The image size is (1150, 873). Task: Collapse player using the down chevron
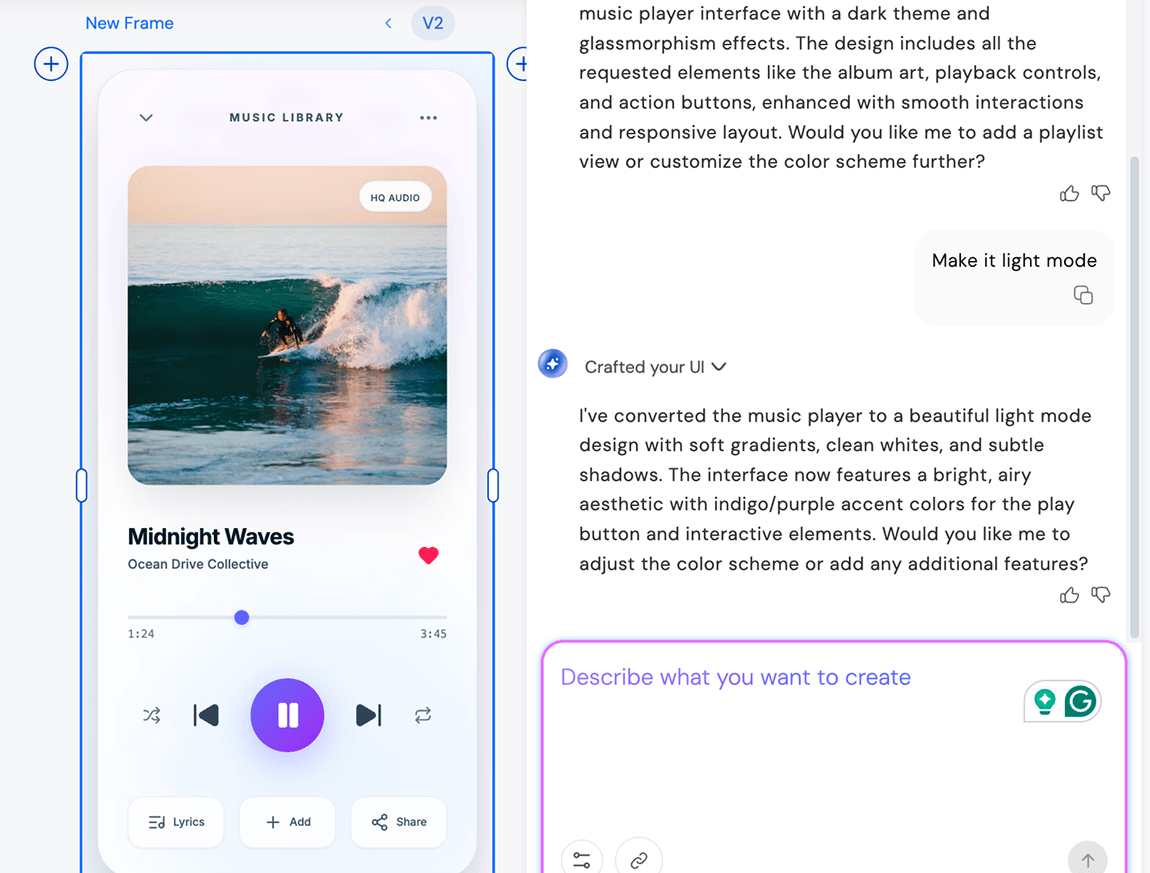click(x=146, y=118)
